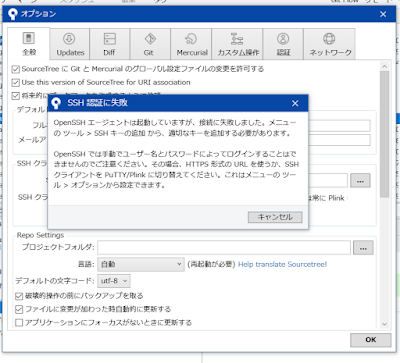Enable アプリケーションにフォーカスがないときに更新する checkbox

19,323
